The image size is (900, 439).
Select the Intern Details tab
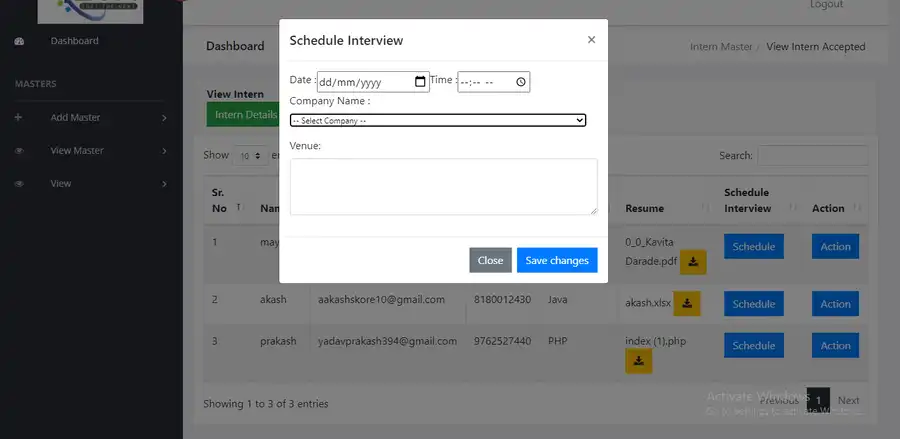245,115
